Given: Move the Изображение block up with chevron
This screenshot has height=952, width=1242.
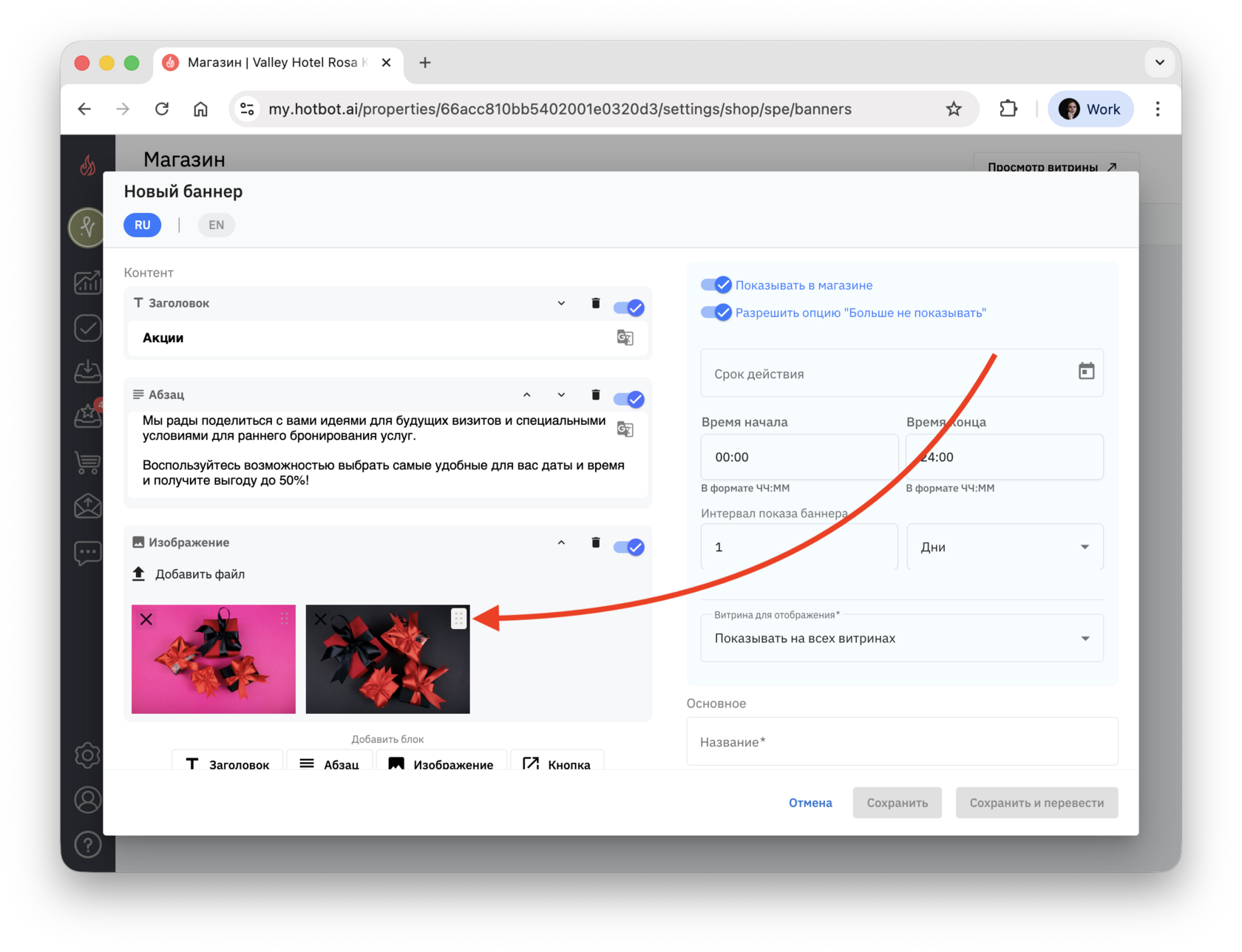Looking at the screenshot, I should point(561,543).
